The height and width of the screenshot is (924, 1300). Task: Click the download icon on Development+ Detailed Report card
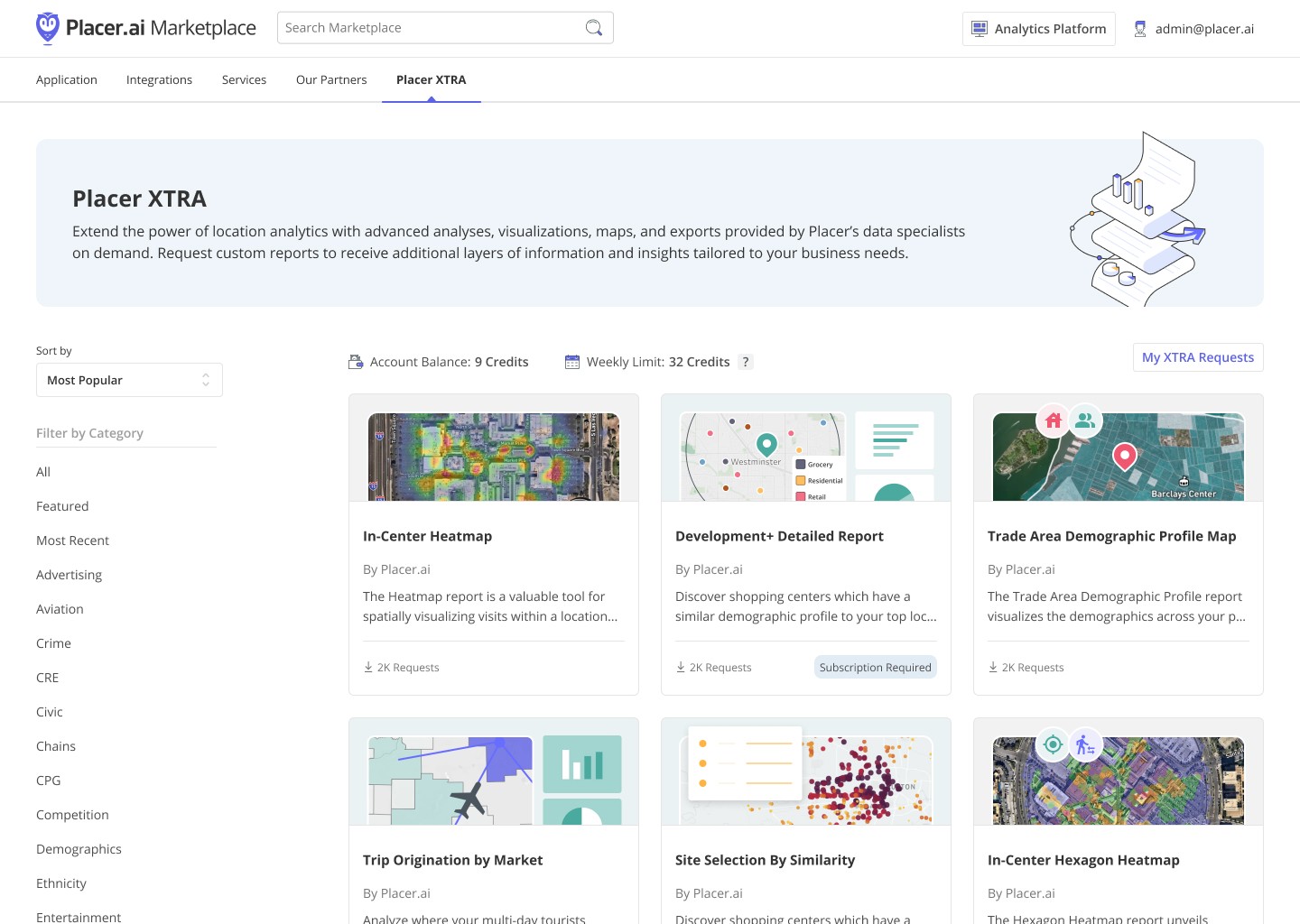pos(681,667)
